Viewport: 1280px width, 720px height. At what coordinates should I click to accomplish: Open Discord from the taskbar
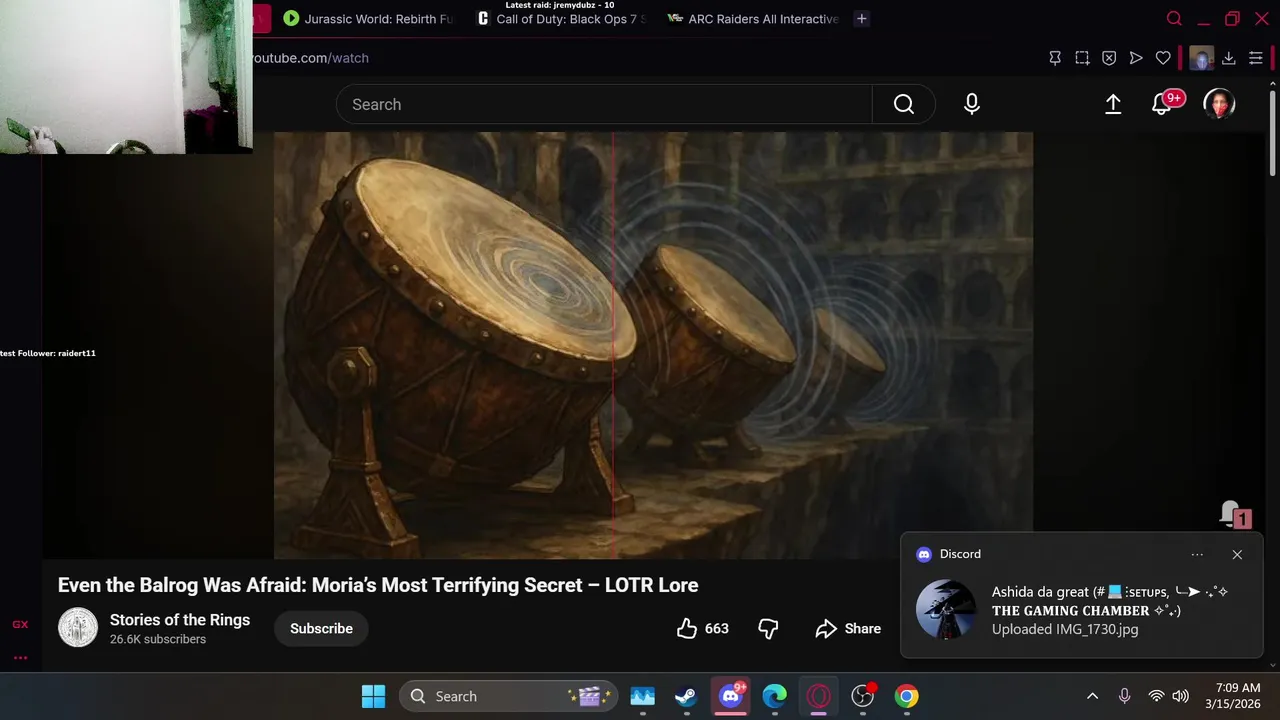coord(731,696)
